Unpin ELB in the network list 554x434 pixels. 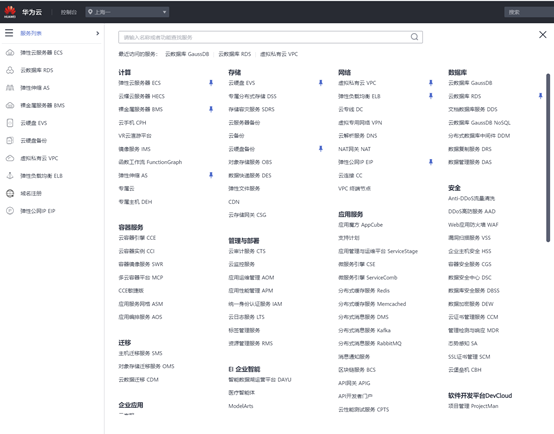point(431,96)
